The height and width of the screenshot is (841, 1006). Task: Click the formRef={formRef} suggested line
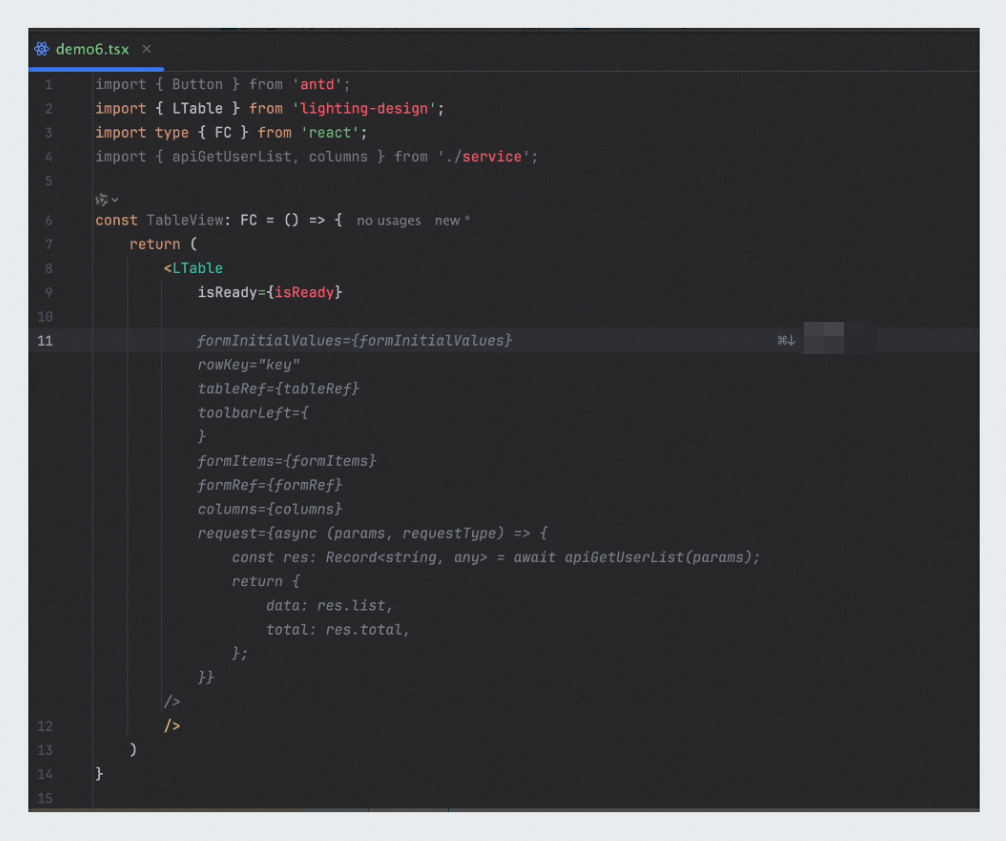tap(269, 485)
